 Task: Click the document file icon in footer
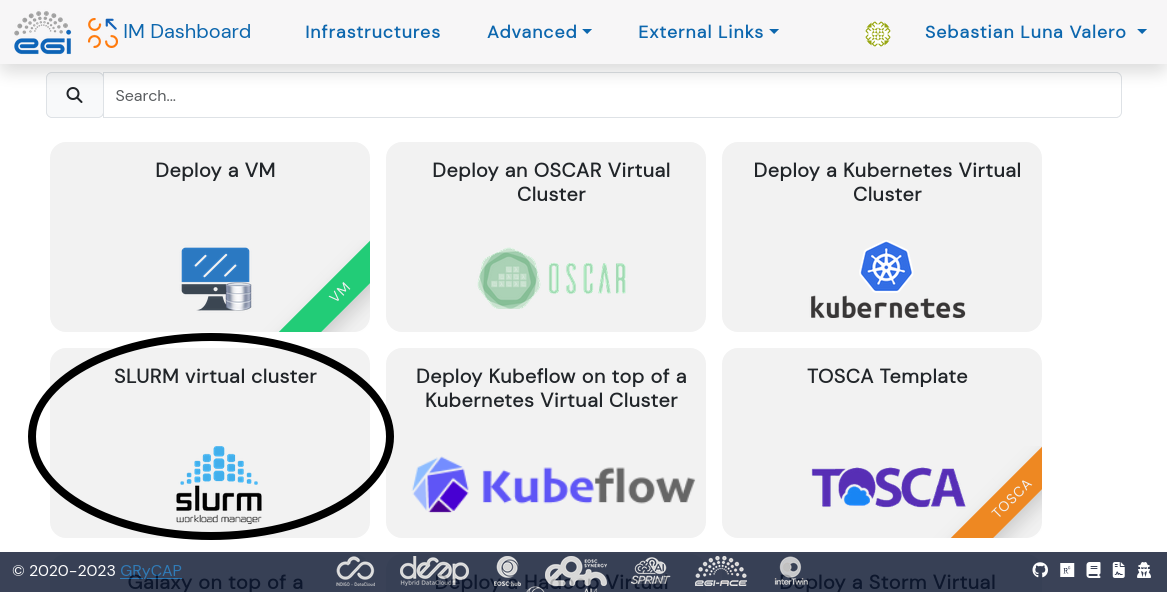click(x=1118, y=570)
